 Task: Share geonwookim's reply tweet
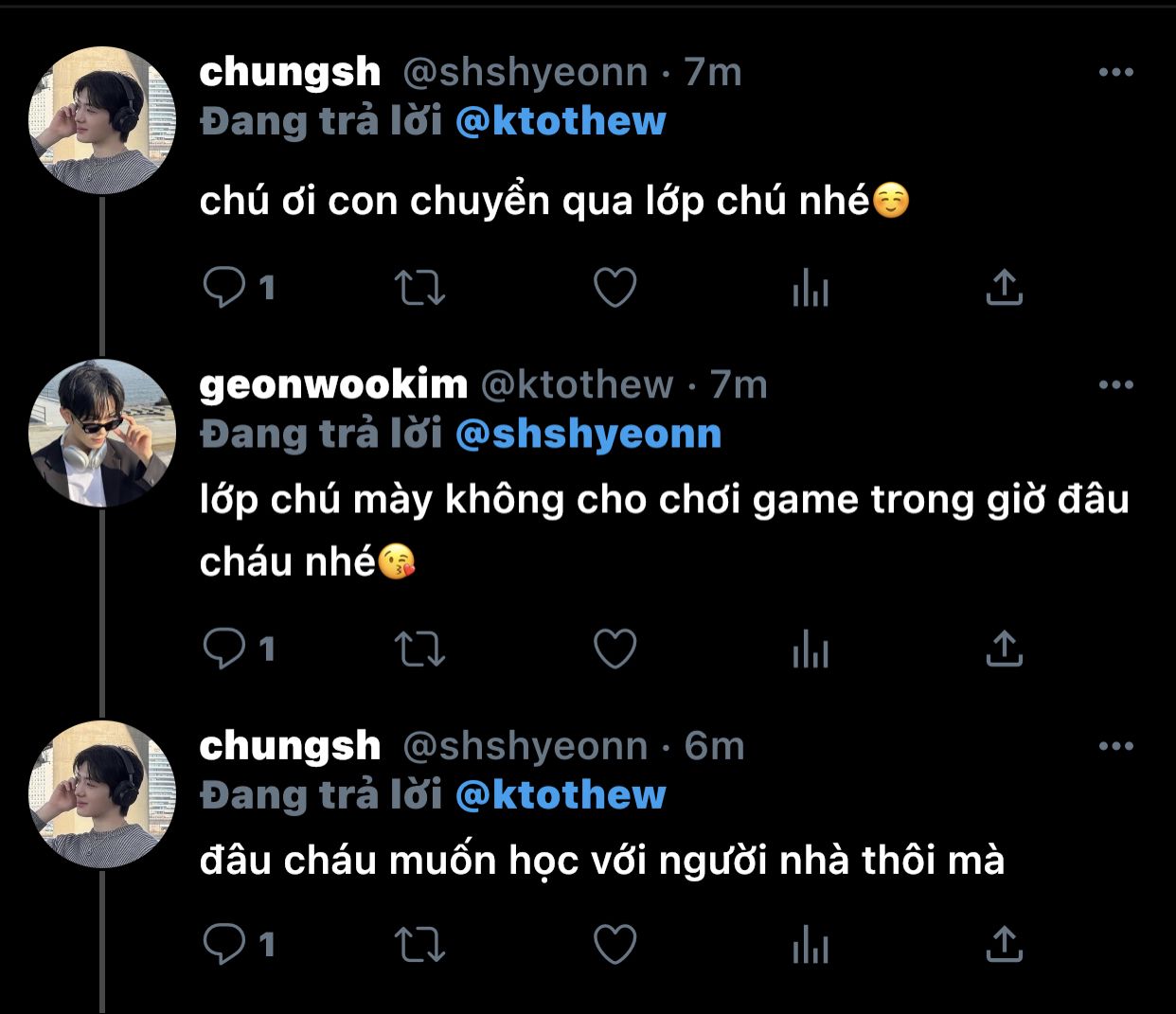pos(1005,649)
